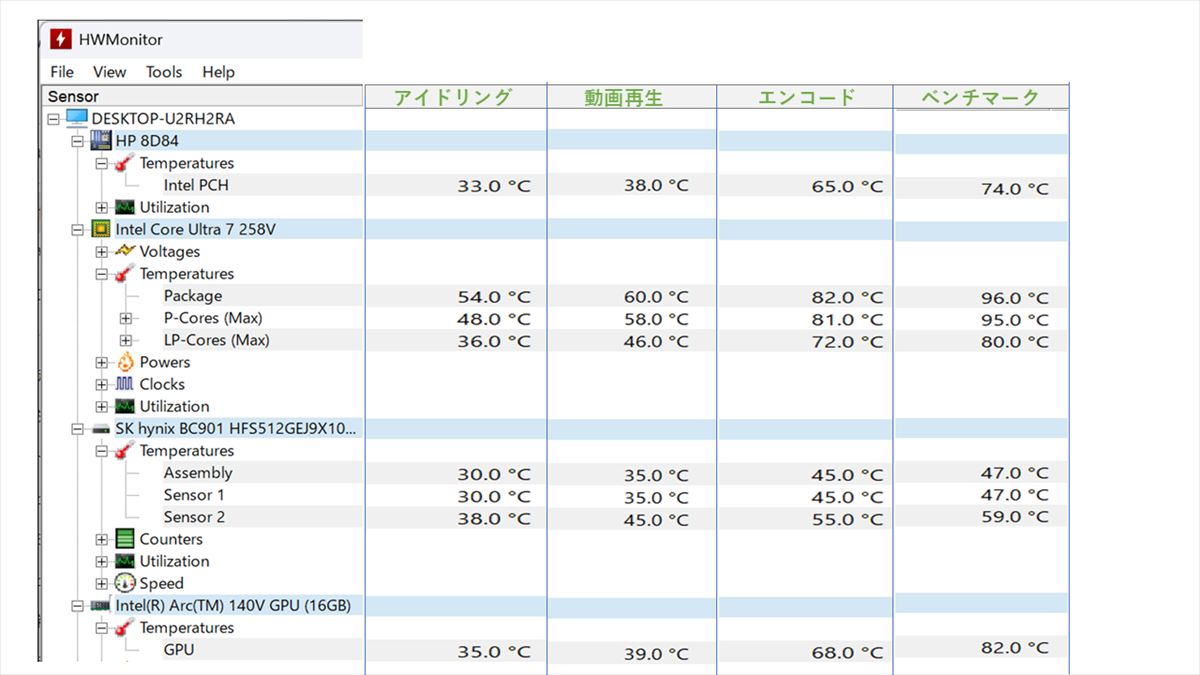Collapse the SK hynix BC901 node
The width and height of the screenshot is (1200, 675).
tap(78, 429)
